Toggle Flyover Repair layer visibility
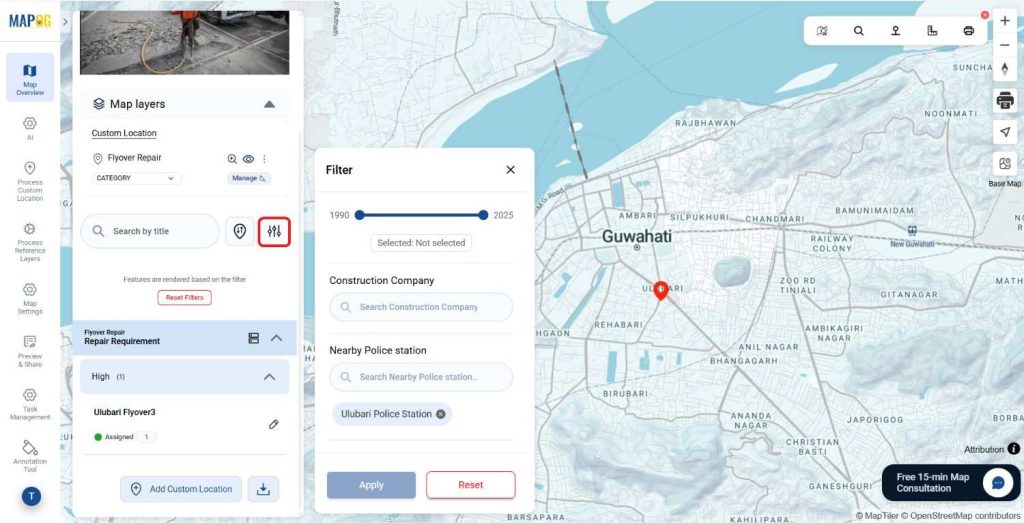1024x523 pixels. point(248,159)
